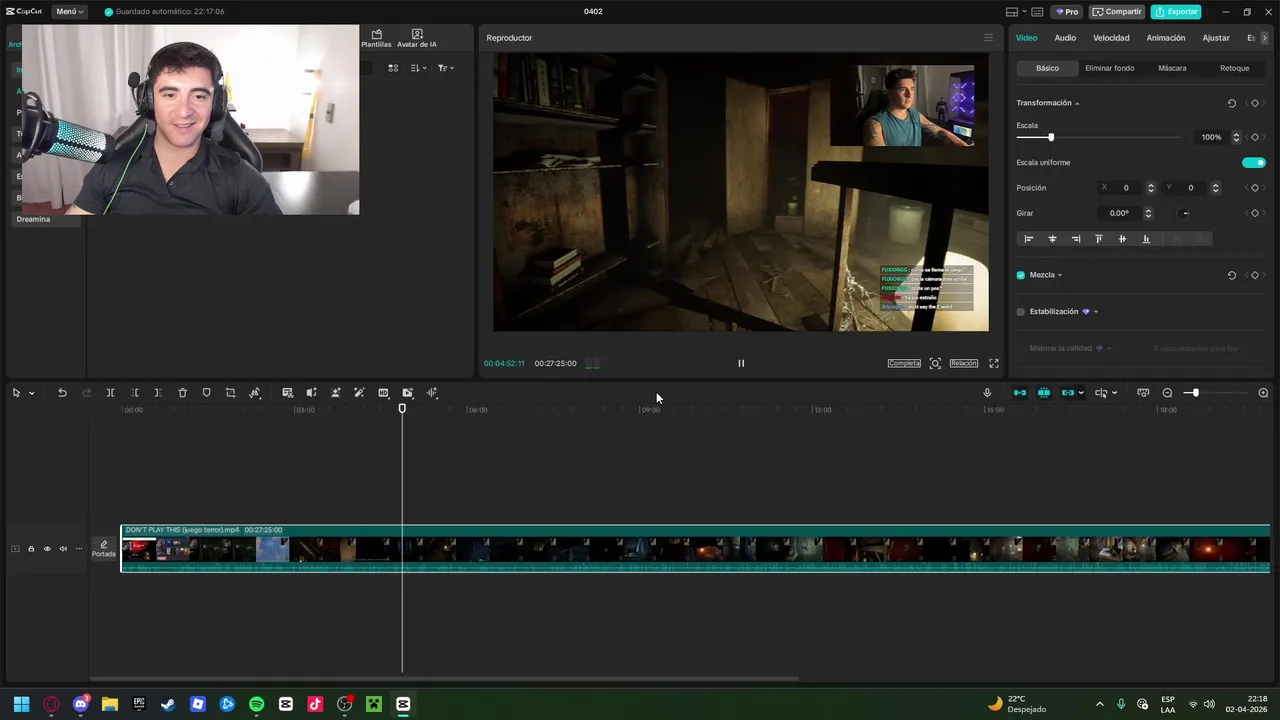The height and width of the screenshot is (720, 1280).
Task: Click the timeline zoom slider handle
Action: coord(1194,393)
